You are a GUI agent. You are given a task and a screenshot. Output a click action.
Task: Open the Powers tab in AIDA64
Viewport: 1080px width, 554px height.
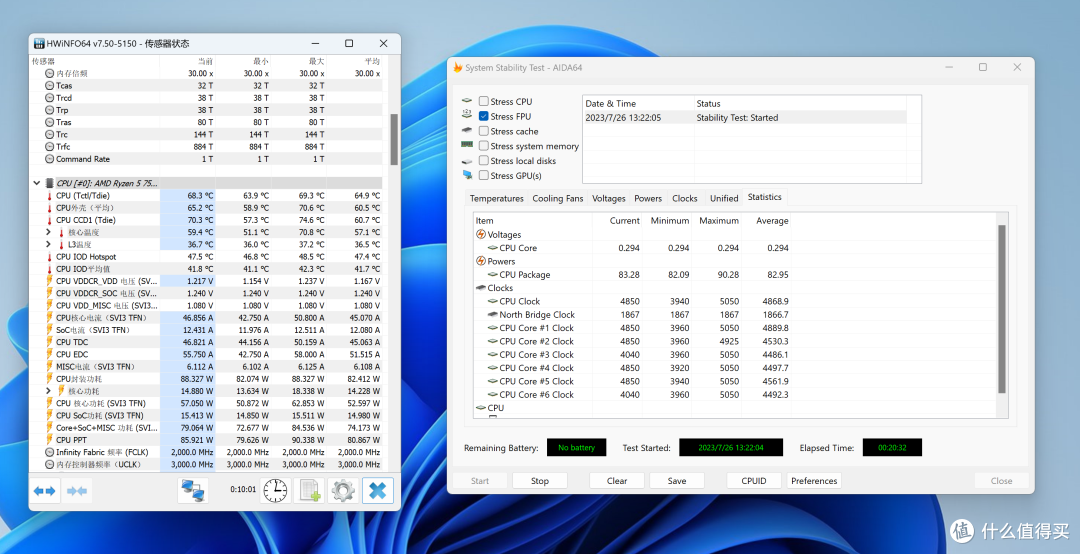pos(648,198)
